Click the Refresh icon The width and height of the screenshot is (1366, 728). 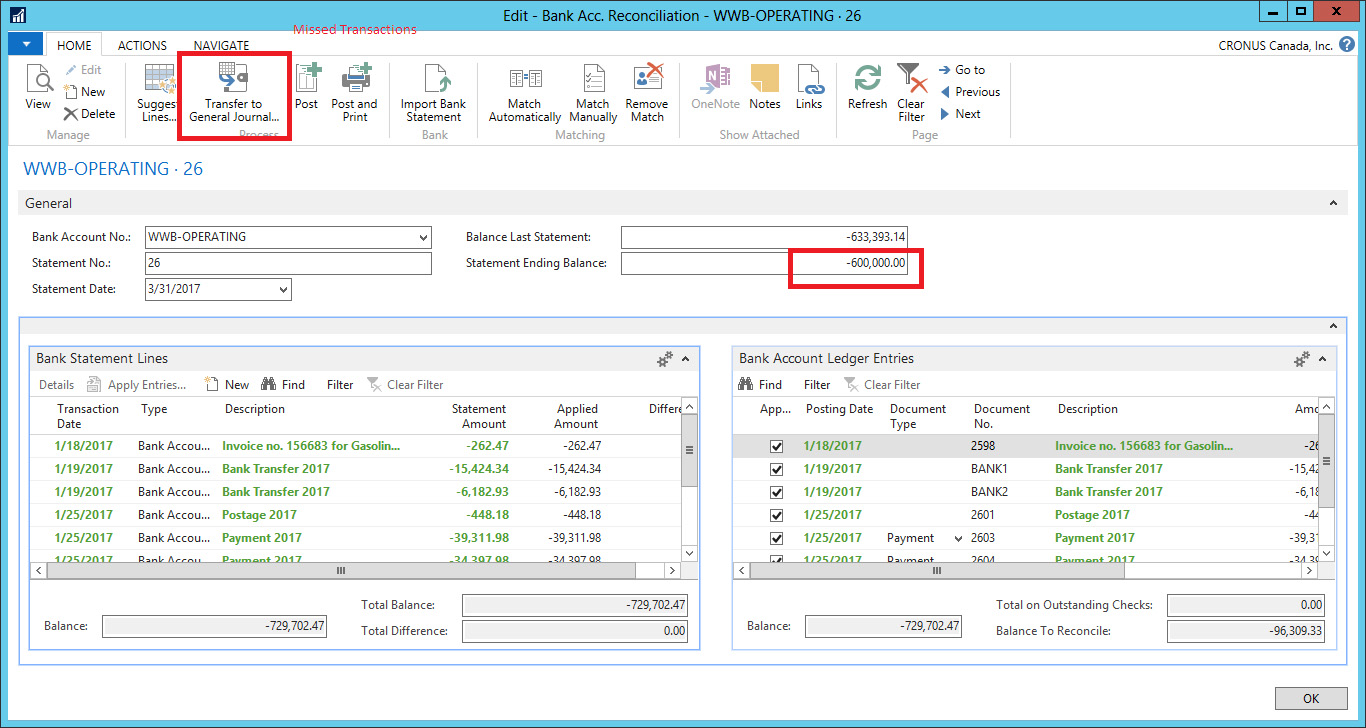(x=867, y=79)
